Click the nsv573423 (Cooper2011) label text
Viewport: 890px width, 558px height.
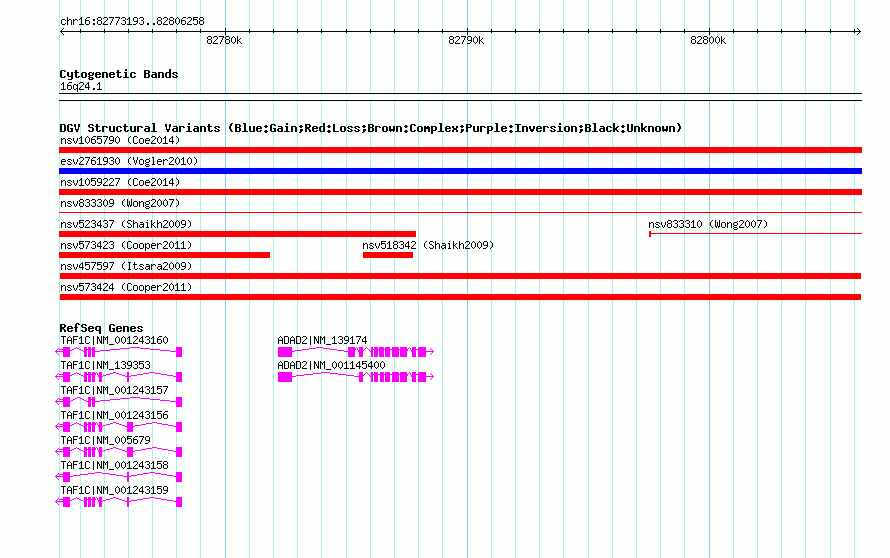pos(126,245)
